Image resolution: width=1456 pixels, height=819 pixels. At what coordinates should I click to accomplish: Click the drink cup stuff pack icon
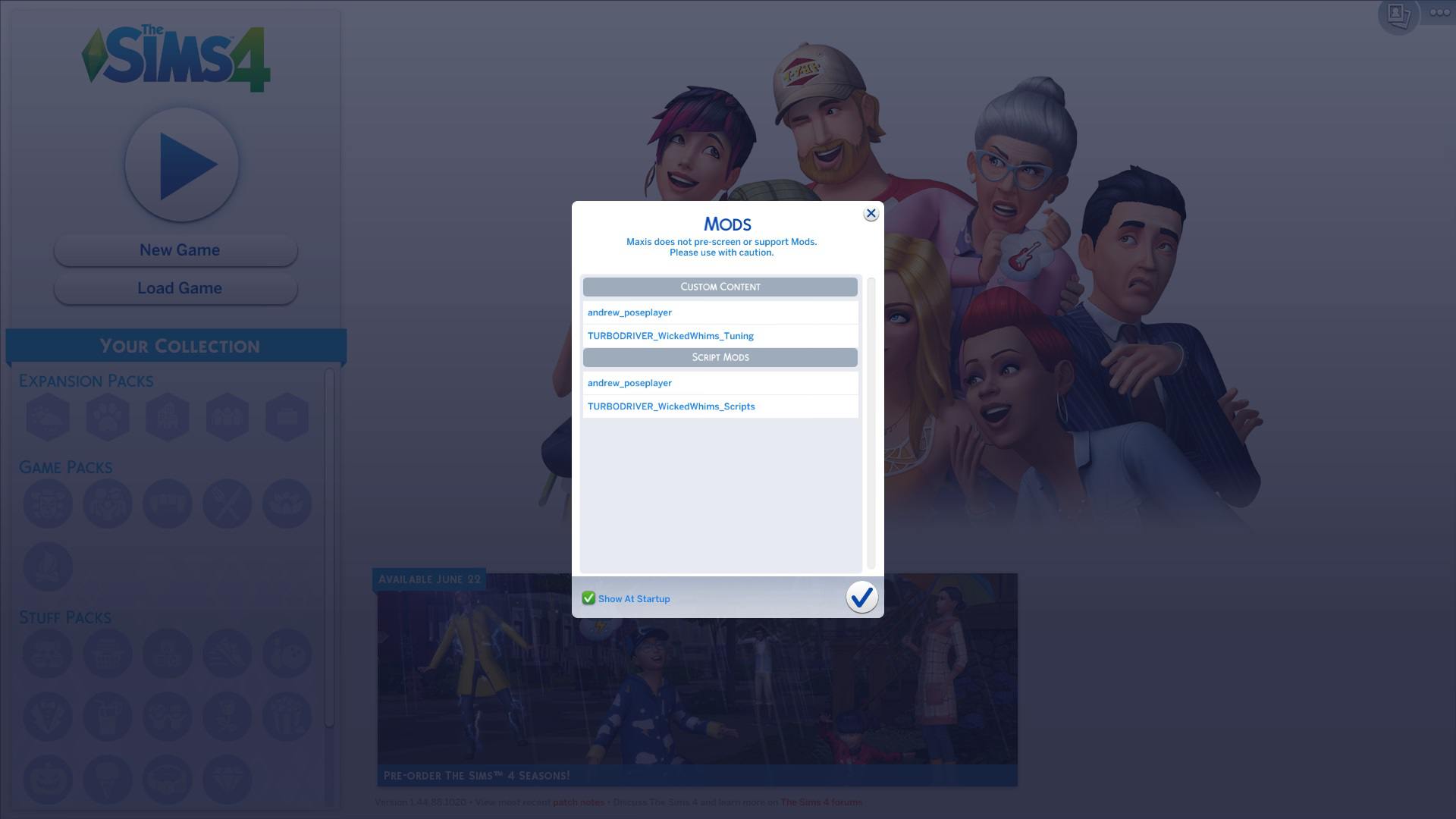click(x=108, y=717)
